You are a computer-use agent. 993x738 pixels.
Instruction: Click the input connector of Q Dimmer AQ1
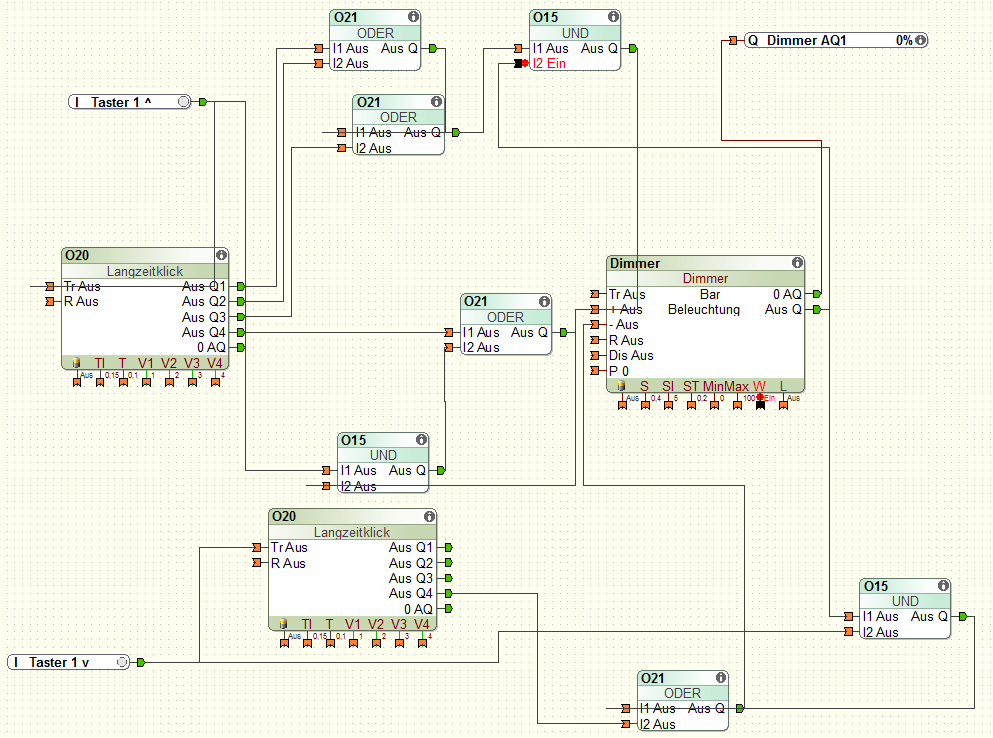coord(733,40)
